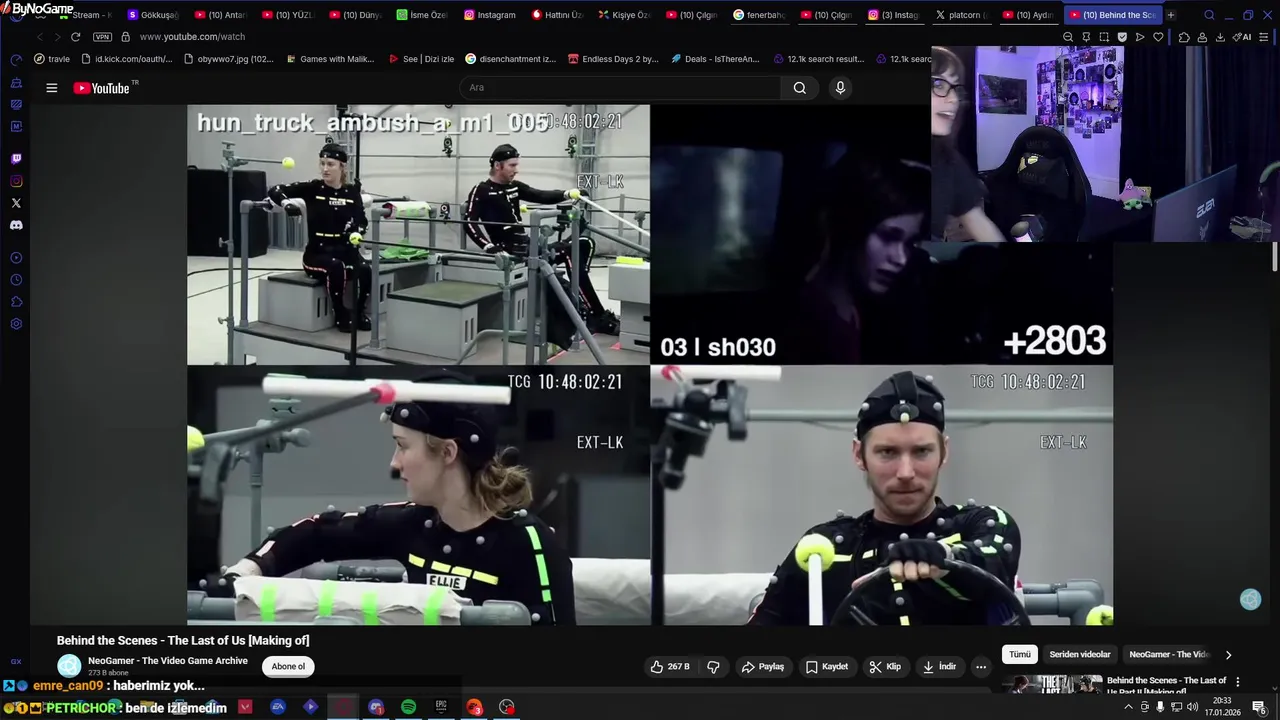
Task: Switch to the platcorn X tab
Action: [x=962, y=15]
